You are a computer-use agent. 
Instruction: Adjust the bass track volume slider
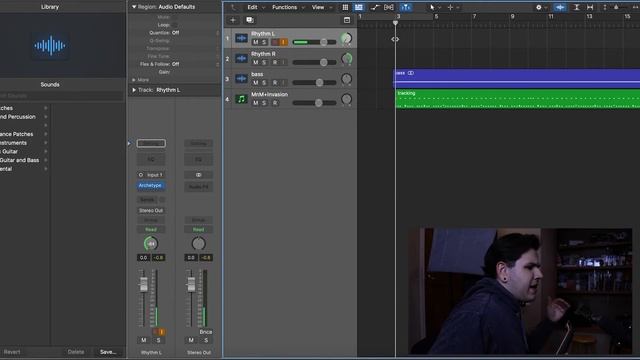tap(320, 82)
